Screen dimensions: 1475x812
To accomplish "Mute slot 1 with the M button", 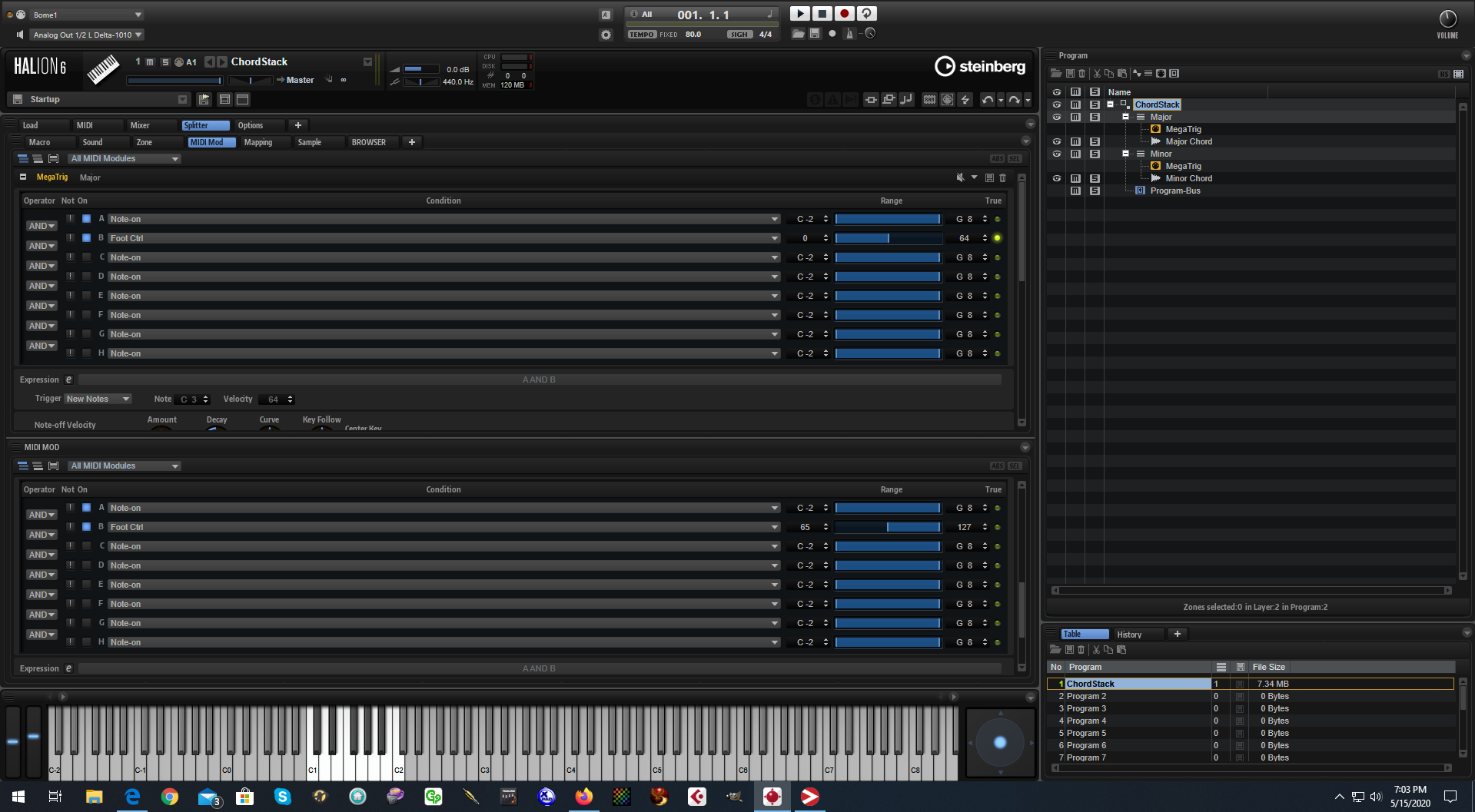I will click(150, 62).
